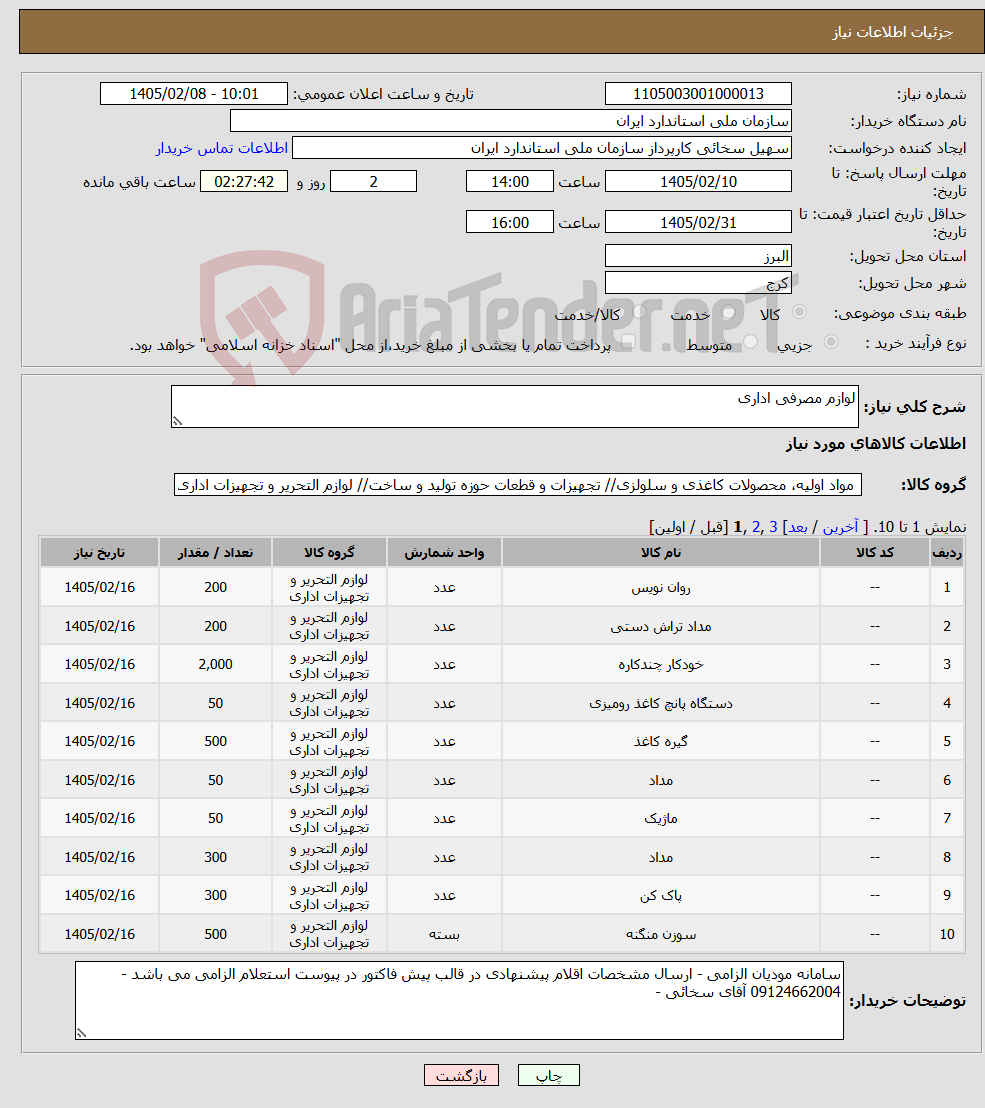Click the 14:00 deadline time field

tap(509, 182)
